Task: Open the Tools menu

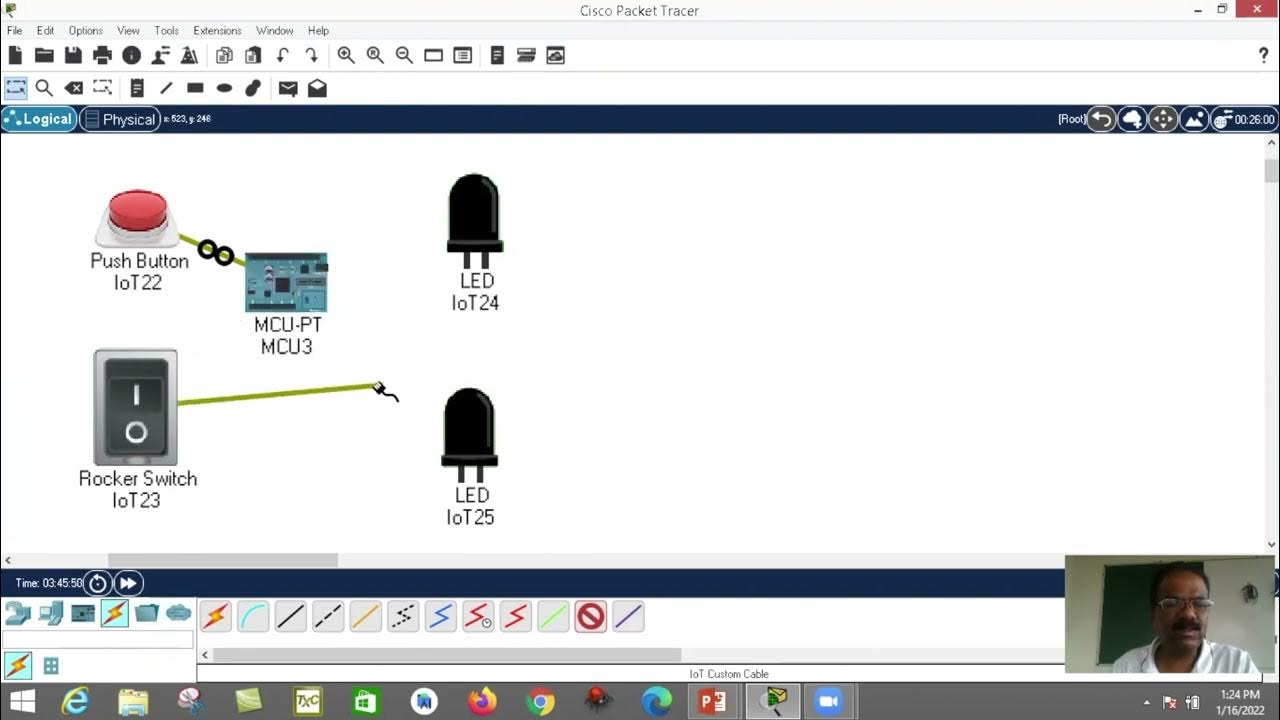Action: click(167, 31)
